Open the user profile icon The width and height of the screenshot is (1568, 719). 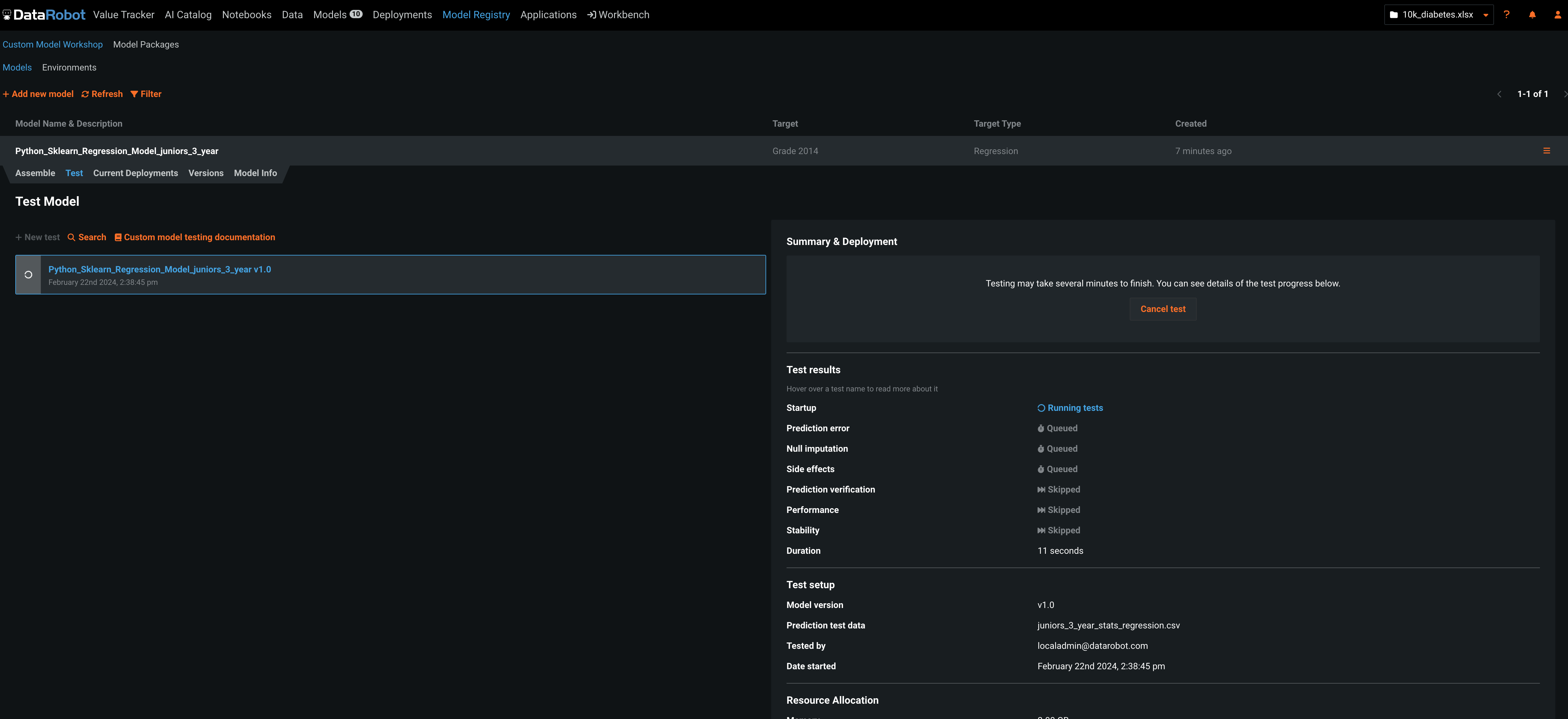click(1558, 15)
